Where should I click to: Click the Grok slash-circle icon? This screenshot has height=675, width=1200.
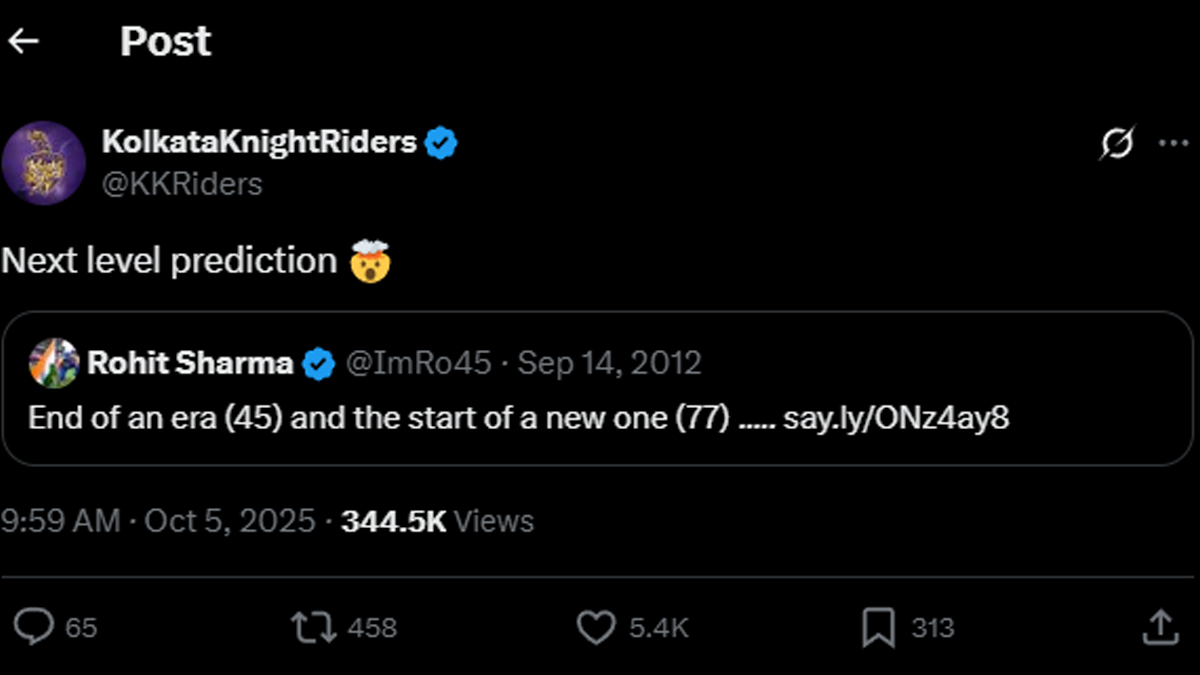click(1116, 145)
